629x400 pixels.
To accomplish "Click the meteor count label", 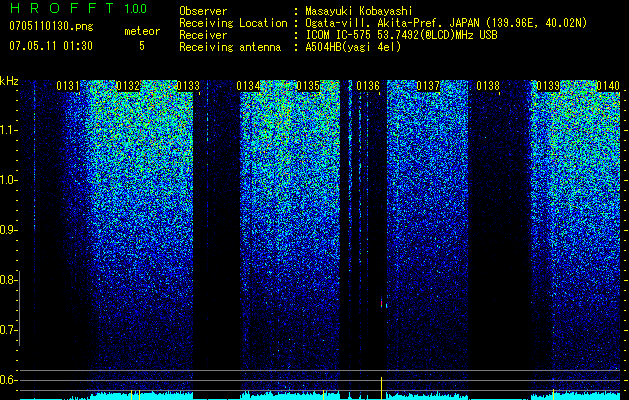I will click(142, 31).
